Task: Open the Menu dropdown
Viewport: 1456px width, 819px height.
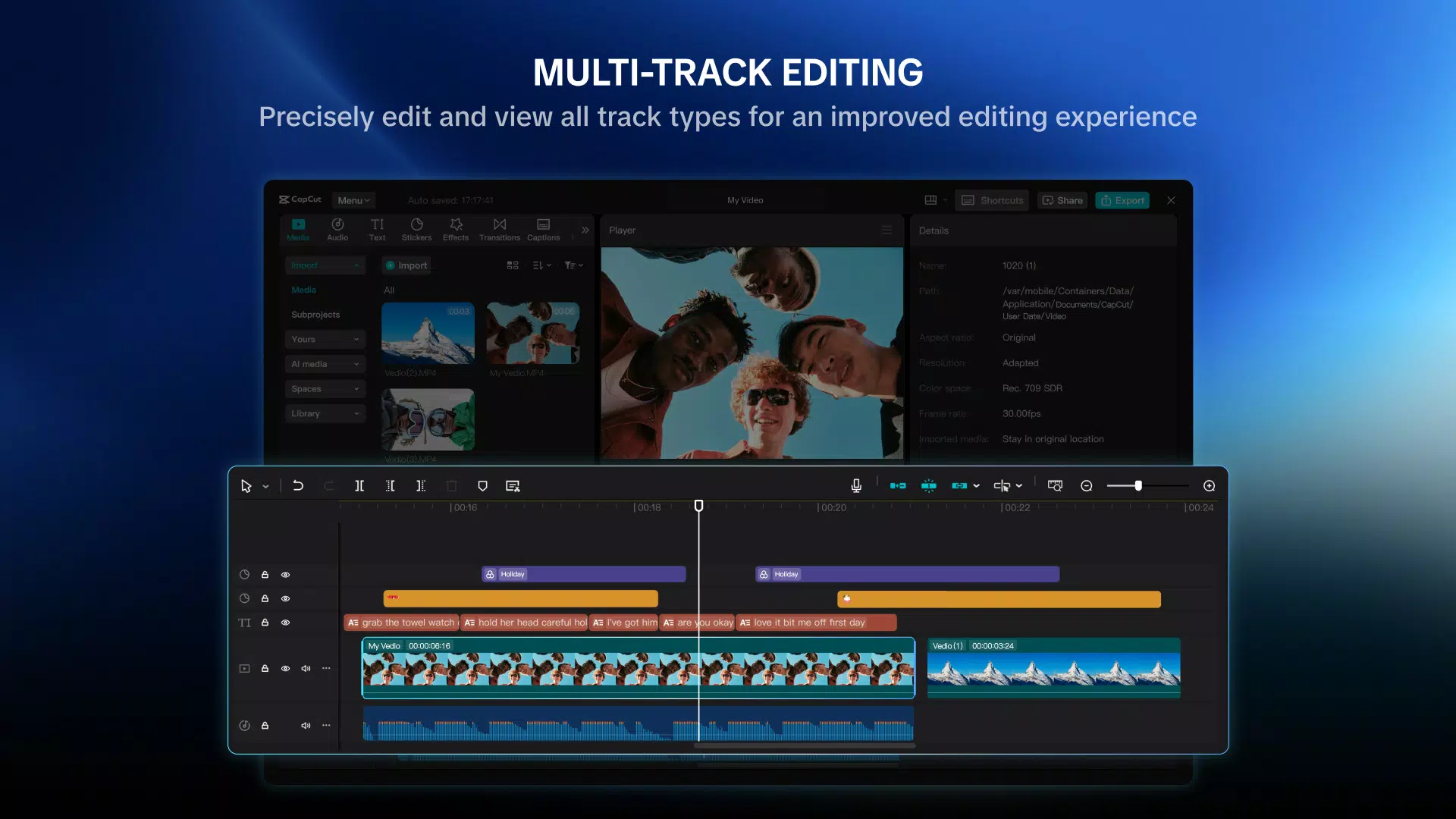Action: 353,200
